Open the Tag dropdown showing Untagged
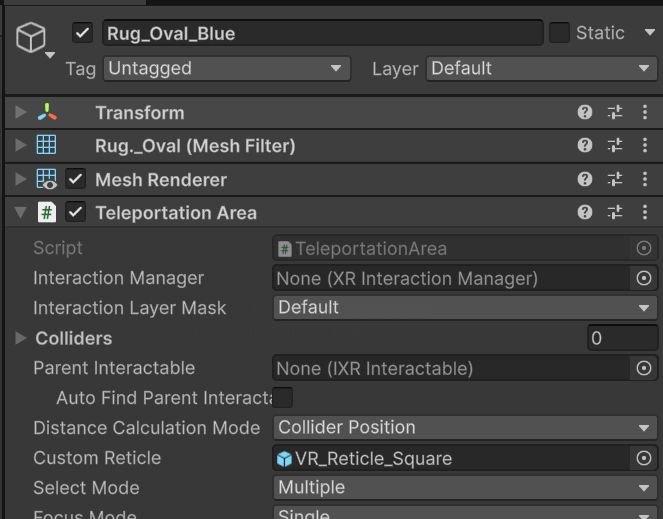 click(x=226, y=69)
